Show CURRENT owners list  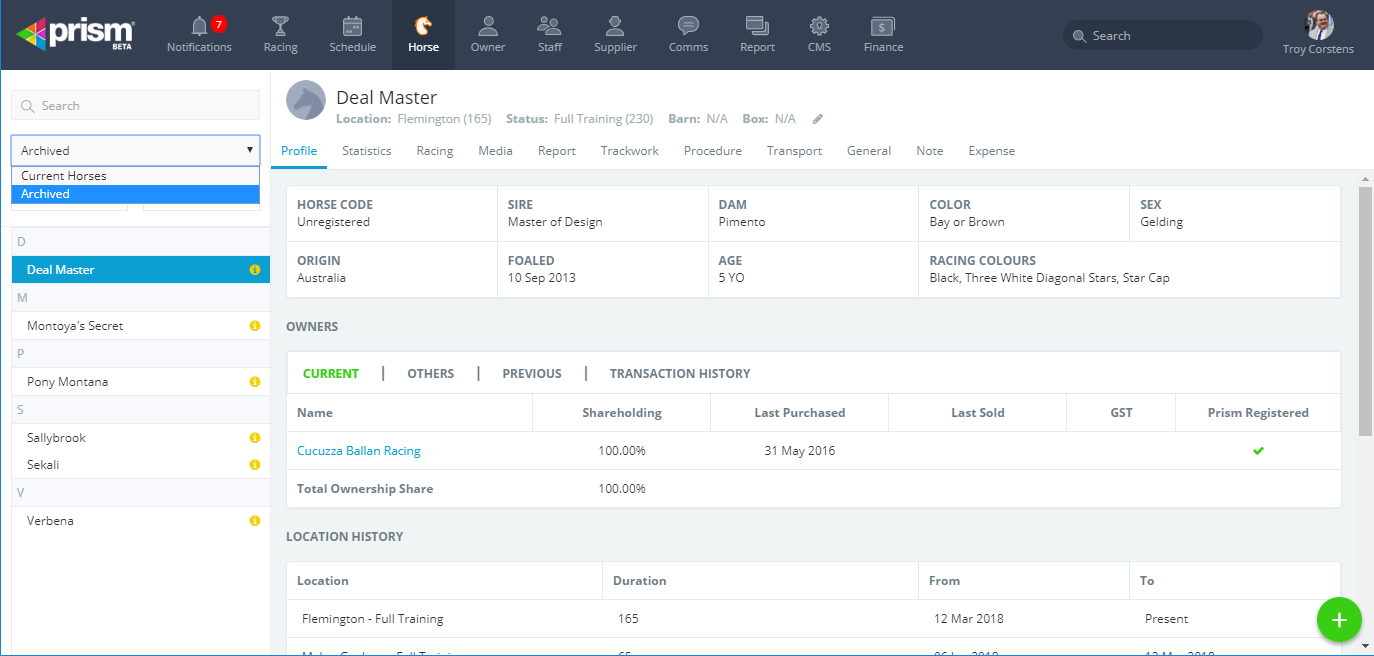[x=331, y=374]
